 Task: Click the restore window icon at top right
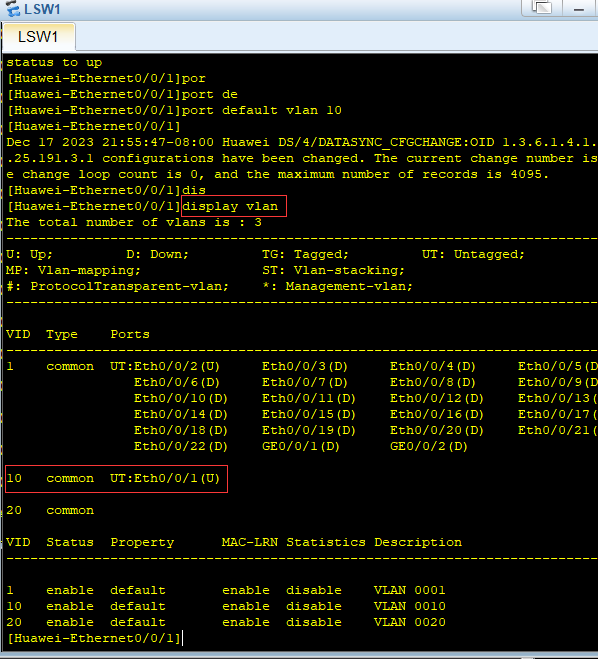542,8
